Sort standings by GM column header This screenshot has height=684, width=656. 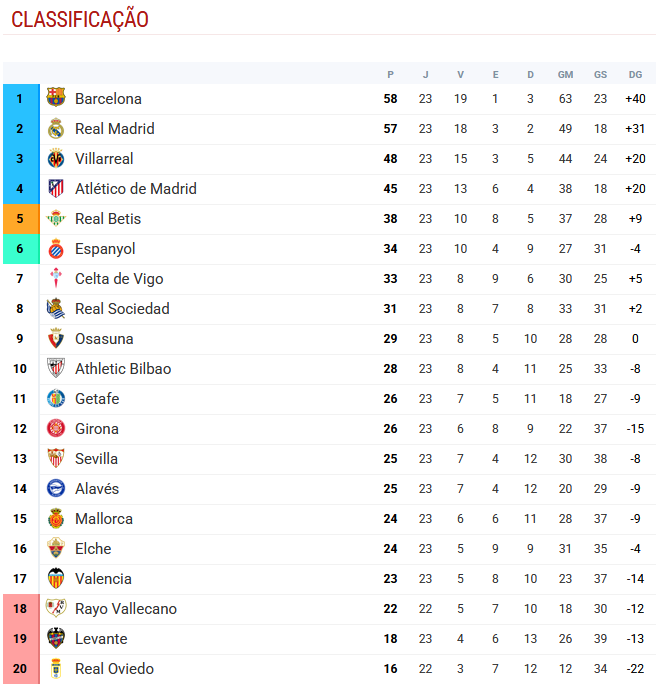click(565, 74)
